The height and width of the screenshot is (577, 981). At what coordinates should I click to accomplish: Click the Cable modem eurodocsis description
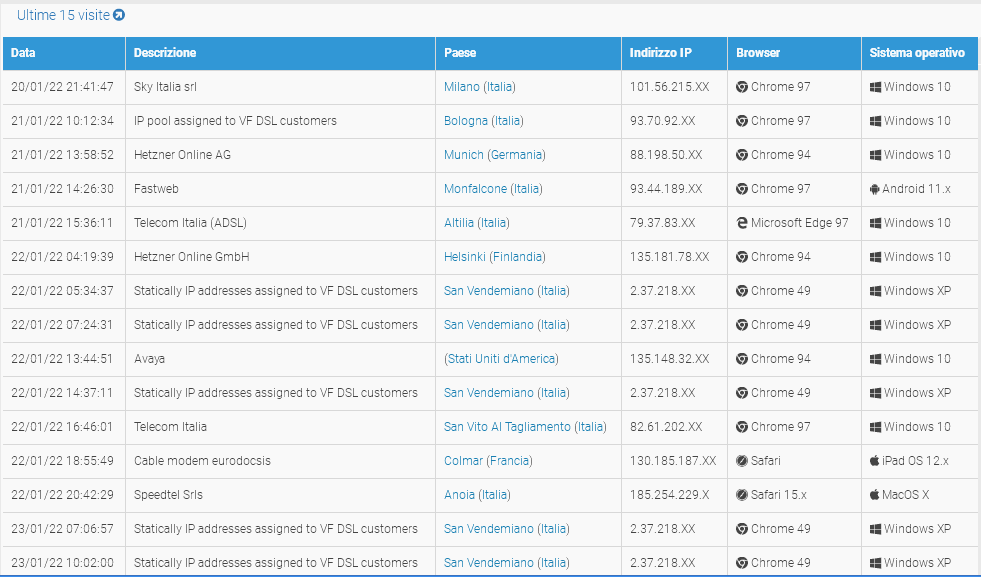click(202, 461)
